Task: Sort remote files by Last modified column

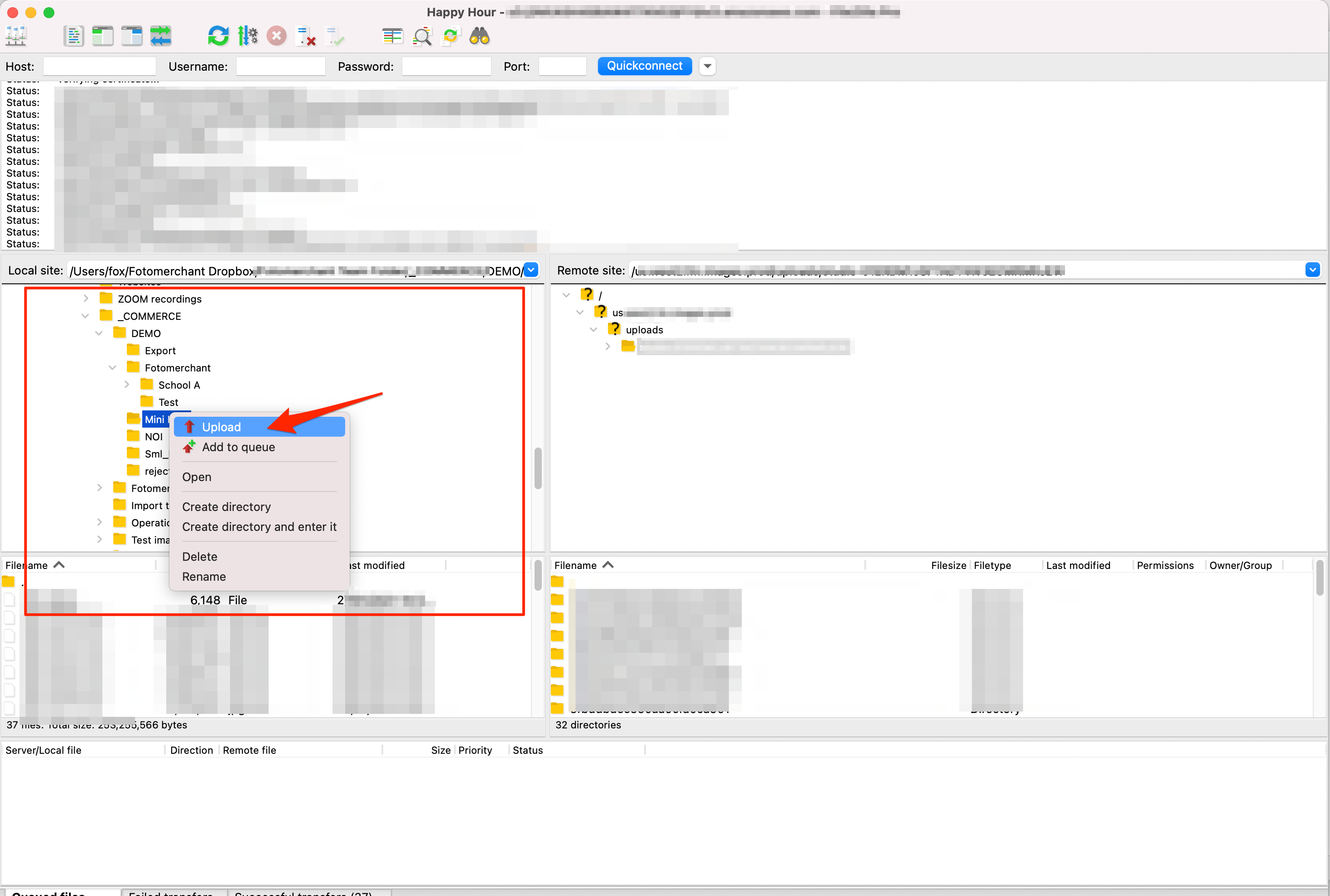Action: (1078, 565)
